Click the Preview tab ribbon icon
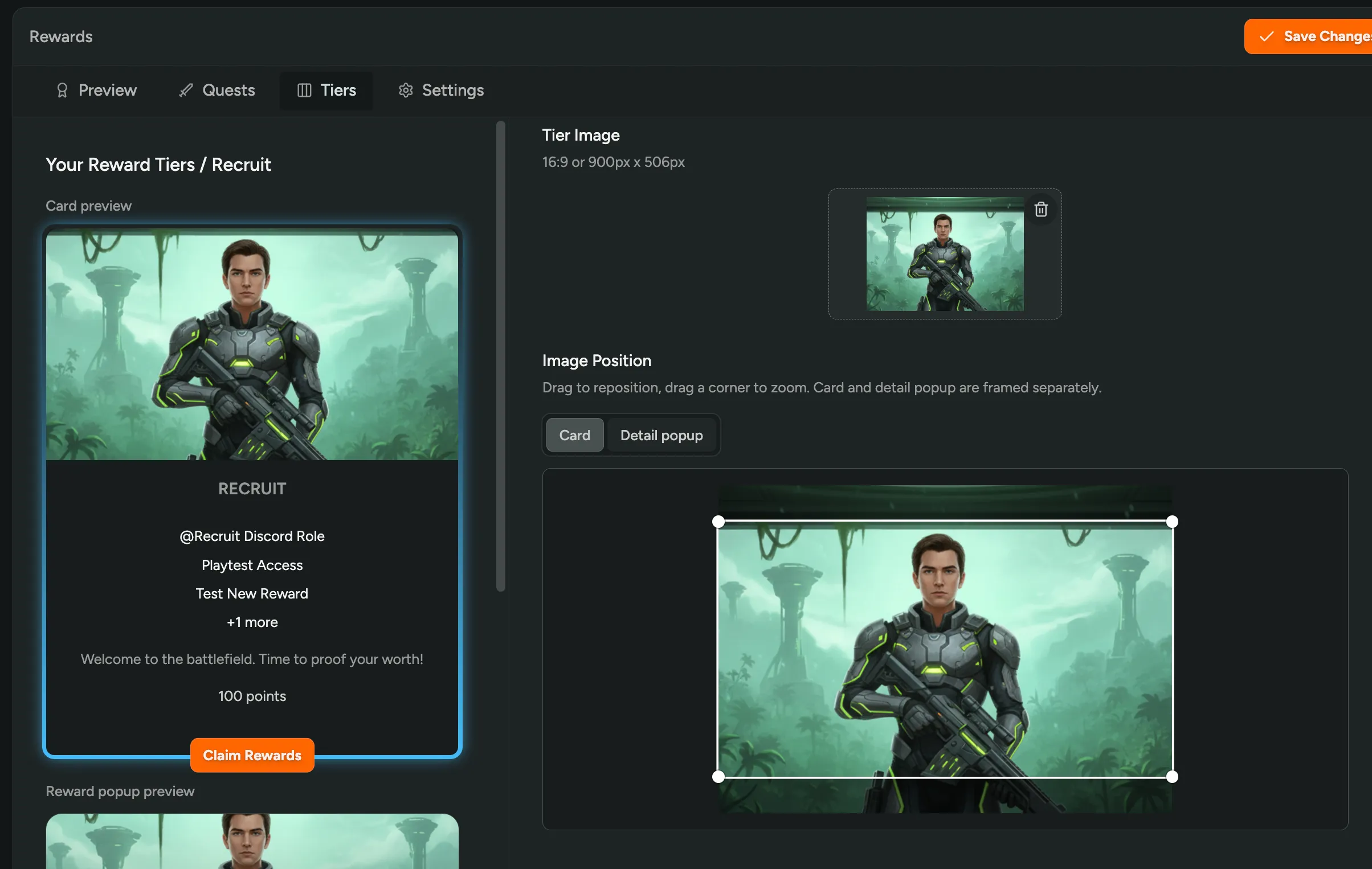The width and height of the screenshot is (1372, 869). [x=62, y=90]
